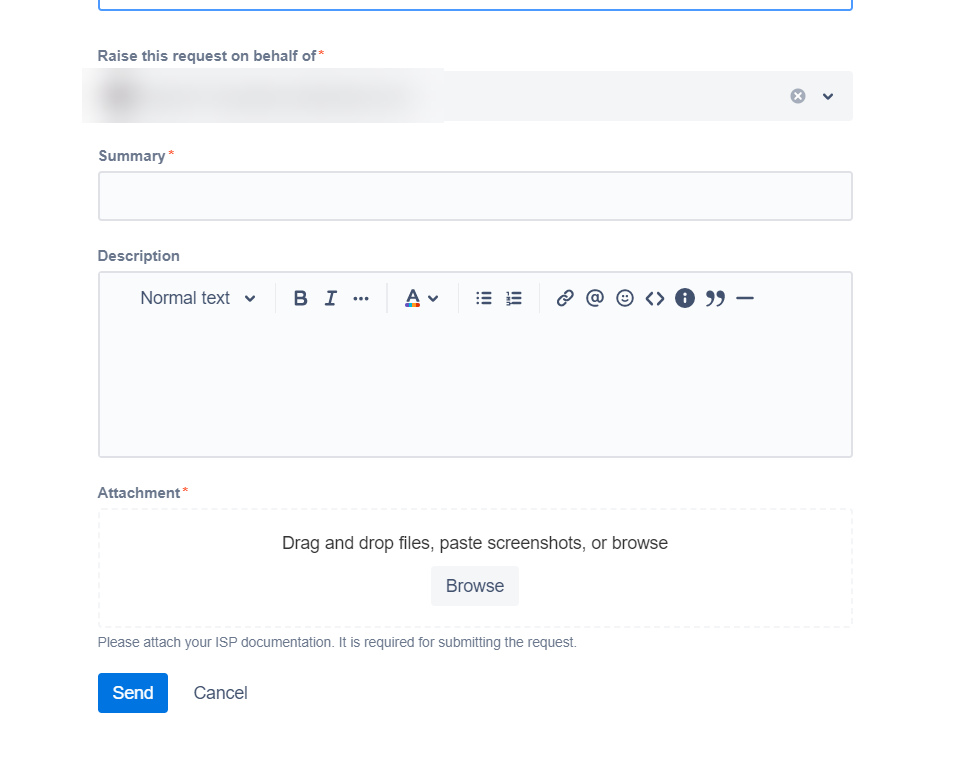
Task: Open the Normal text style dropdown
Action: [197, 297]
